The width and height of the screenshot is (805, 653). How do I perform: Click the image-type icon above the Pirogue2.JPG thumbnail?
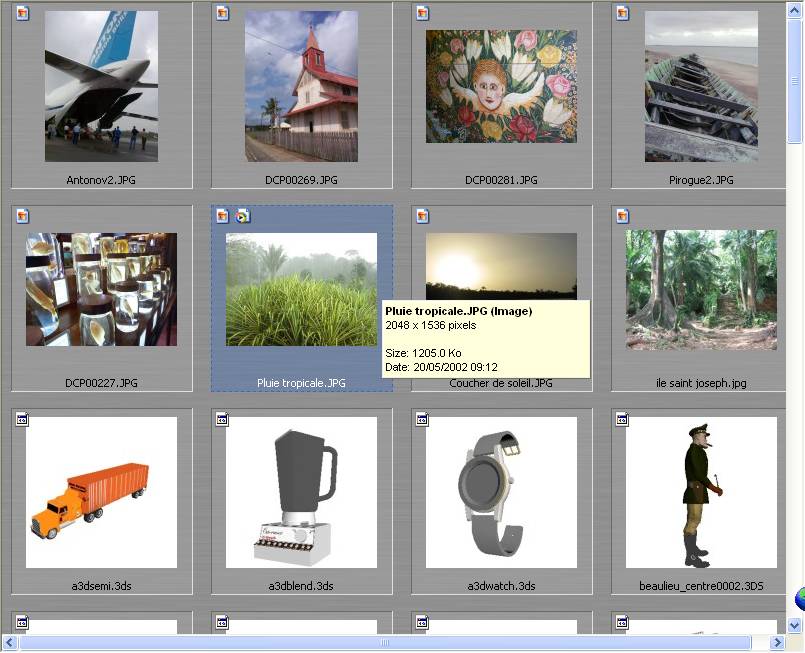point(622,13)
